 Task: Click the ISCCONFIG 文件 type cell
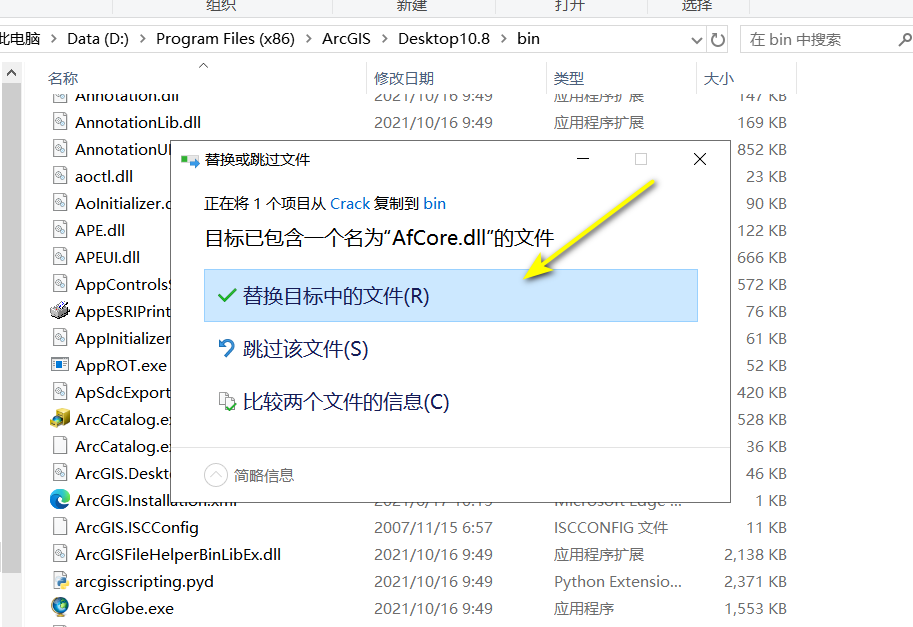tap(610, 527)
